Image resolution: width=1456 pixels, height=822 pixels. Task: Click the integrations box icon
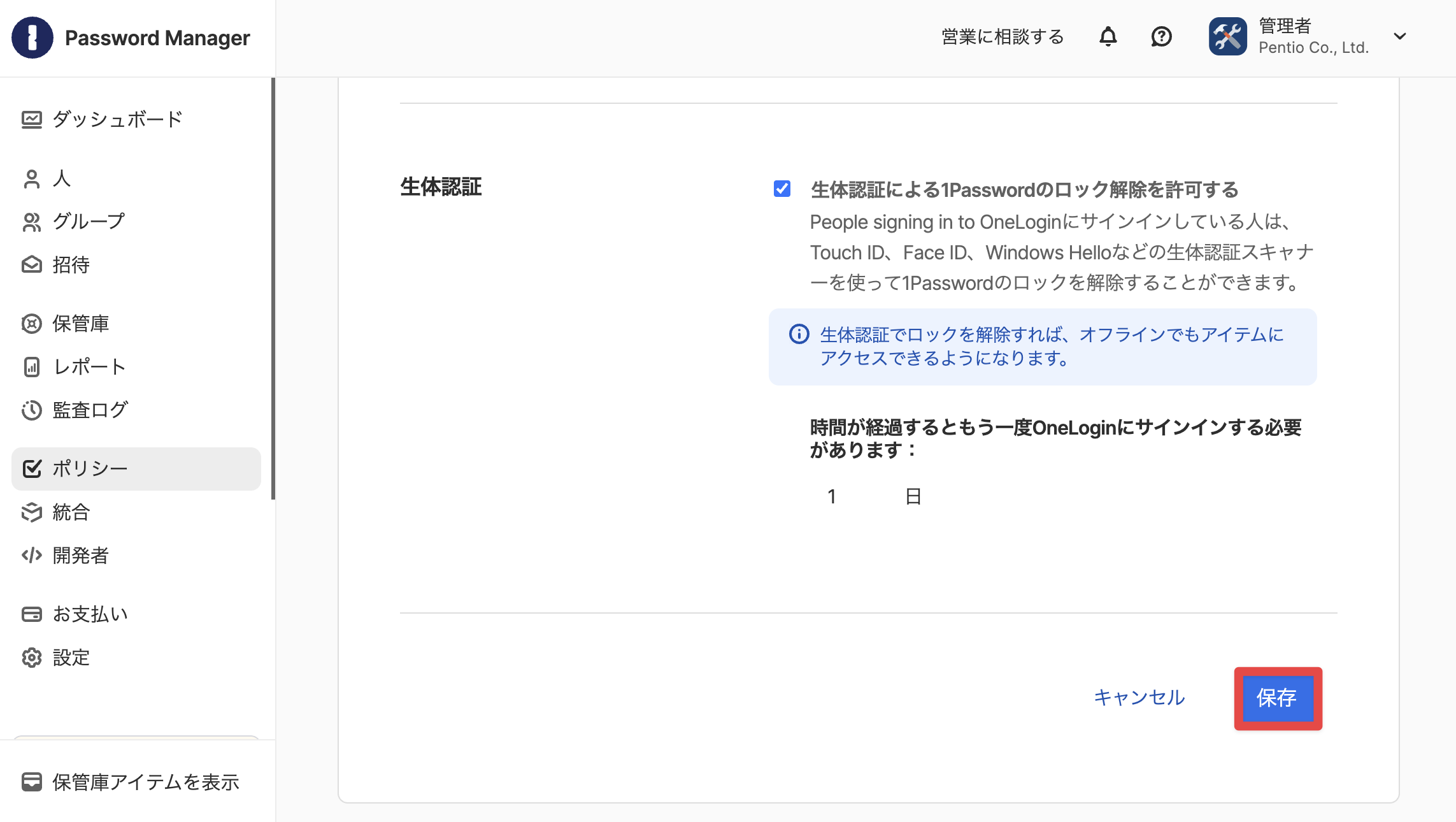[x=32, y=512]
